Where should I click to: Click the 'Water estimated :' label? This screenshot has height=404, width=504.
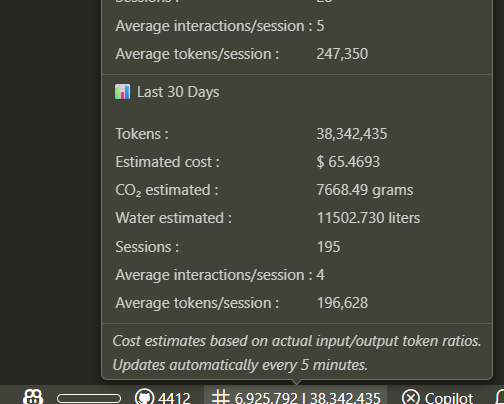coord(173,218)
